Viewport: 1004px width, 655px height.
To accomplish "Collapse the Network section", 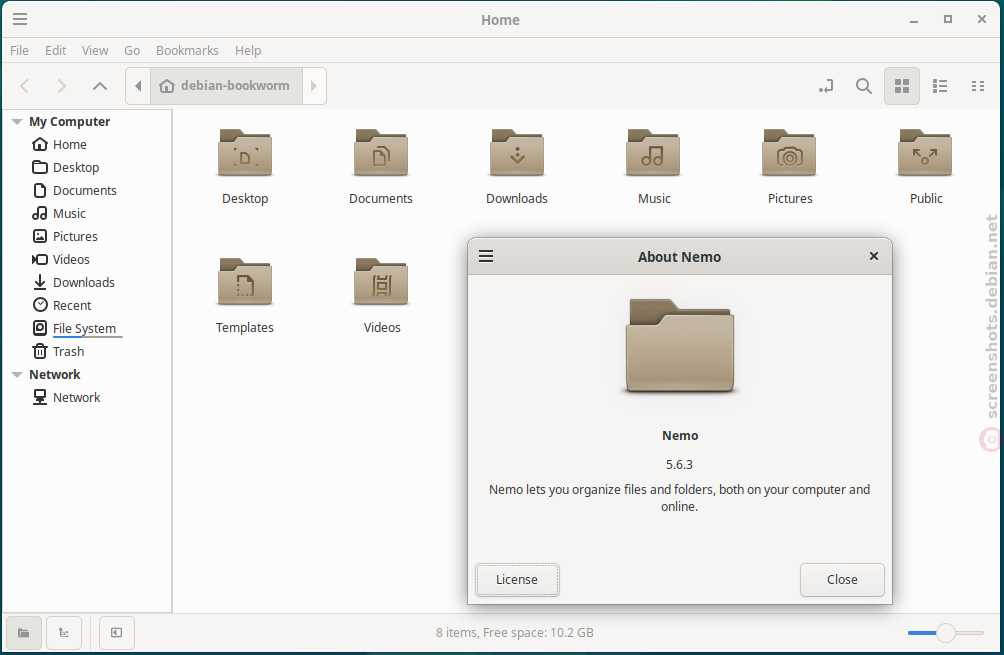I will pyautogui.click(x=17, y=375).
